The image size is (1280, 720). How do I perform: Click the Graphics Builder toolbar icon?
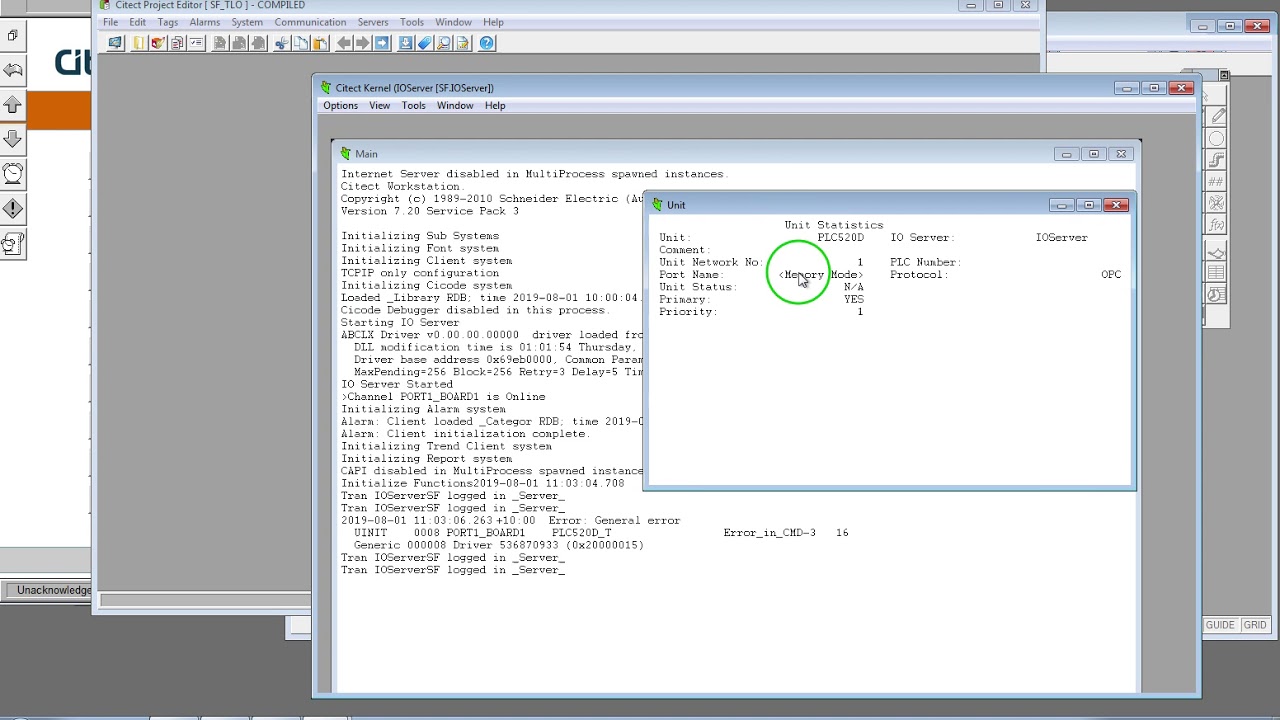tap(158, 43)
